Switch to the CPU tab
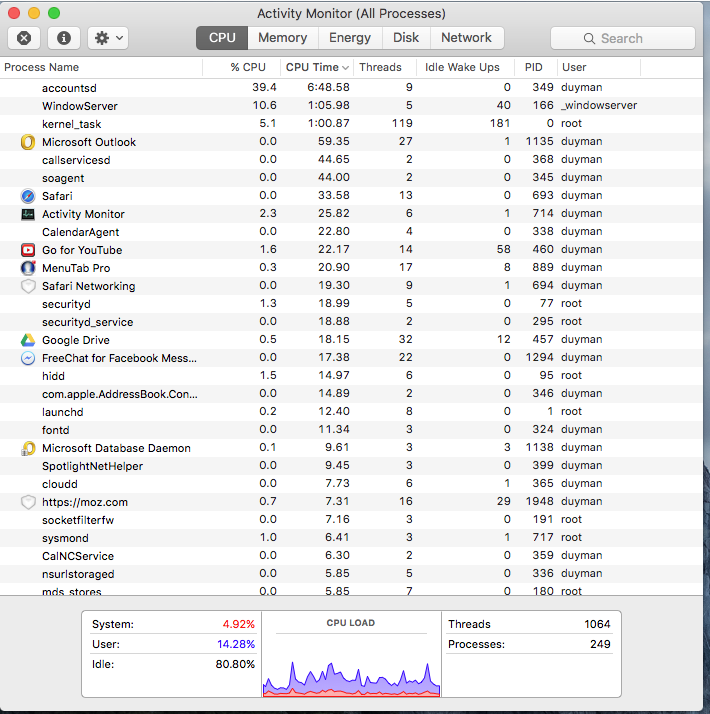This screenshot has height=714, width=710. point(222,37)
